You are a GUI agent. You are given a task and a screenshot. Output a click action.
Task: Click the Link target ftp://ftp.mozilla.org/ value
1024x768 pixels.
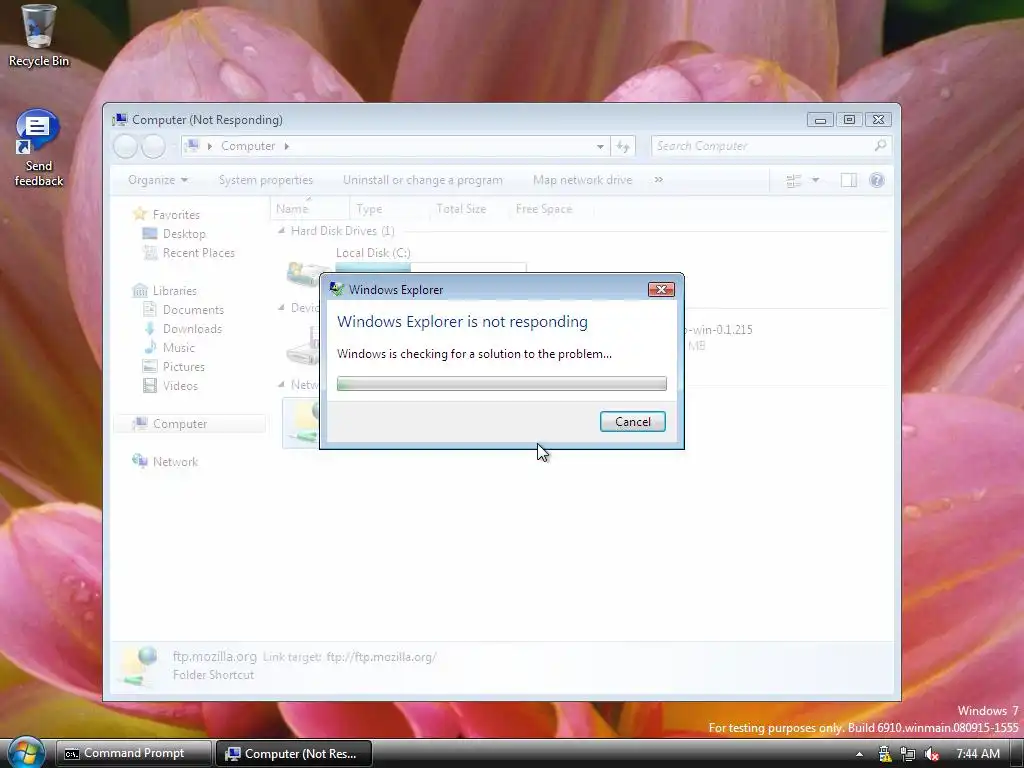click(381, 657)
